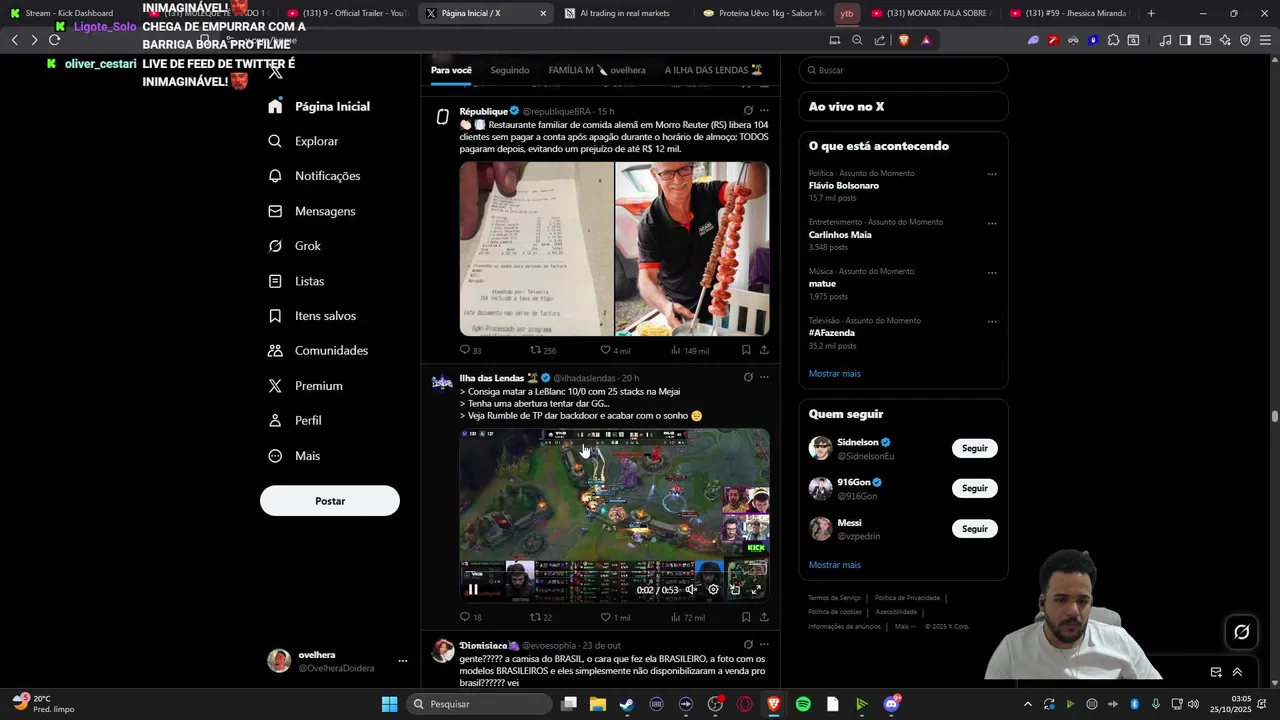The height and width of the screenshot is (720, 1280).
Task: Open the receipt photo thumbnail
Action: (x=536, y=249)
